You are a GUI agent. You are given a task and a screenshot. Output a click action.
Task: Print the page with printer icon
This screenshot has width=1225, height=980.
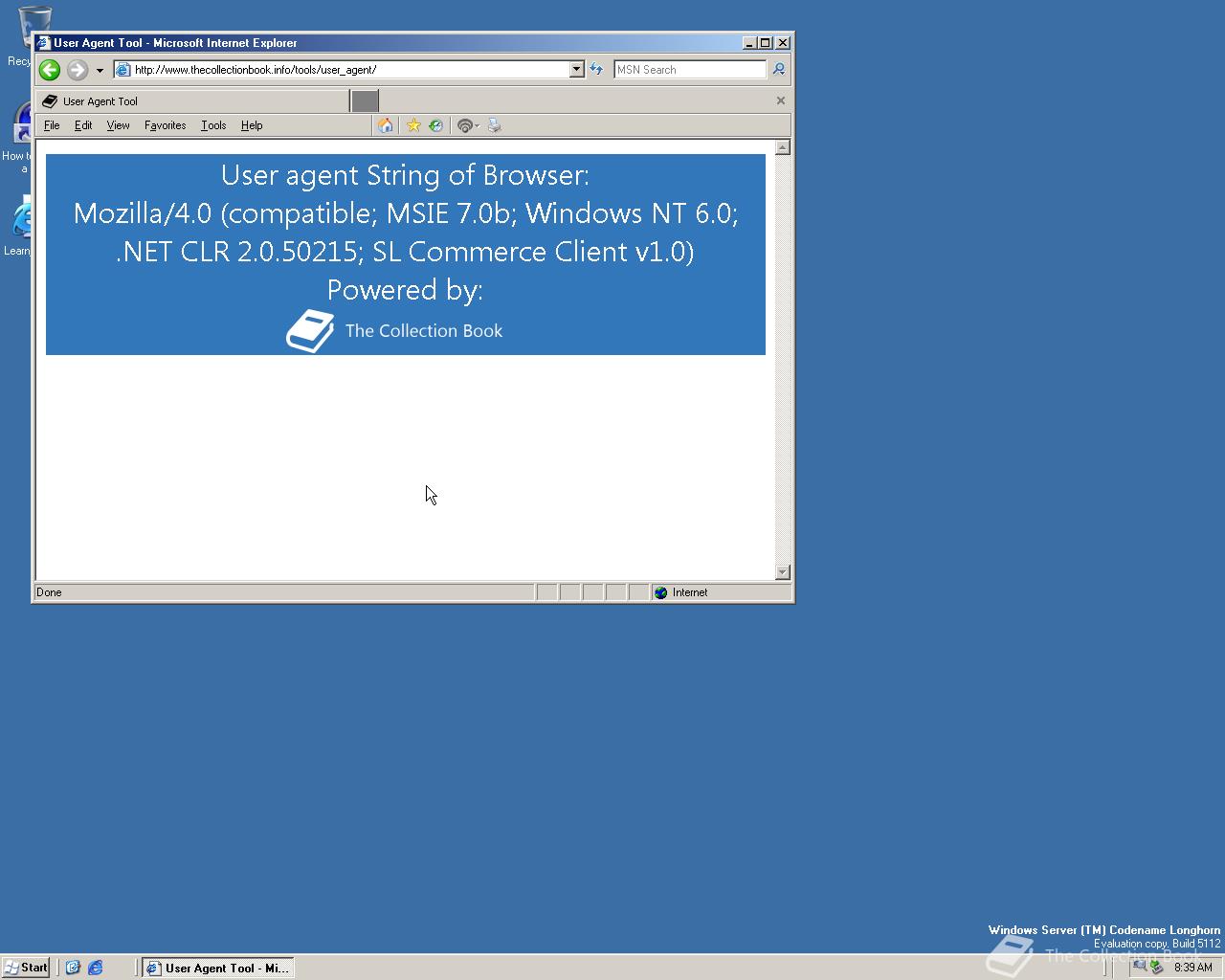[495, 125]
